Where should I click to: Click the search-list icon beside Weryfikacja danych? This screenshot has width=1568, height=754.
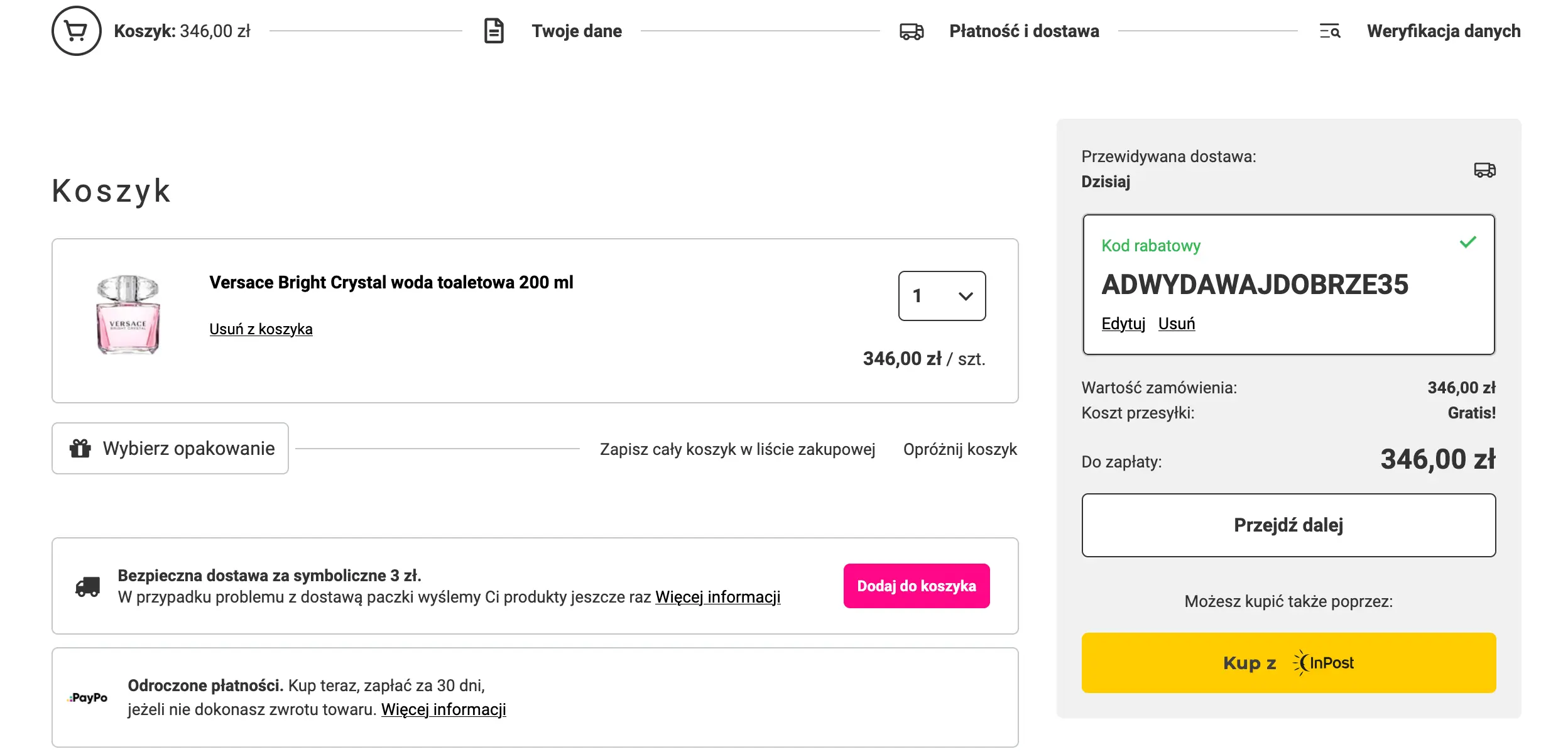pos(1330,31)
